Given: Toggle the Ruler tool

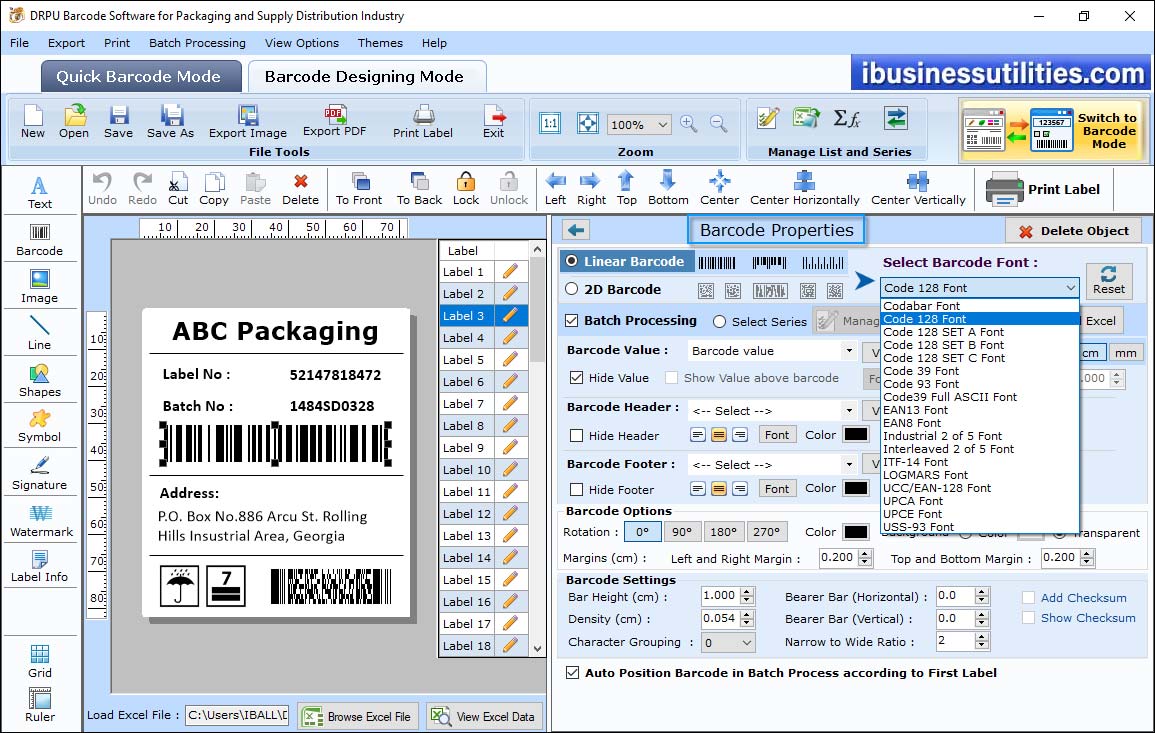Looking at the screenshot, I should click(40, 706).
